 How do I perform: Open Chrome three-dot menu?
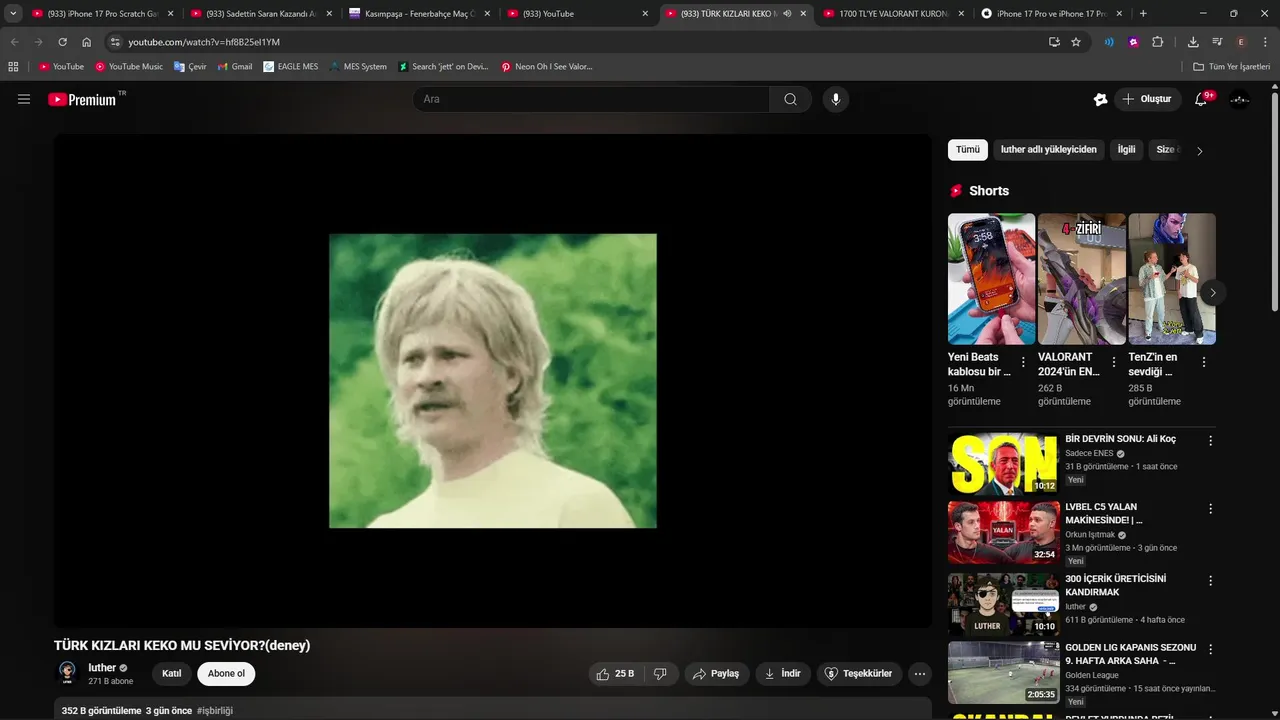1265,42
